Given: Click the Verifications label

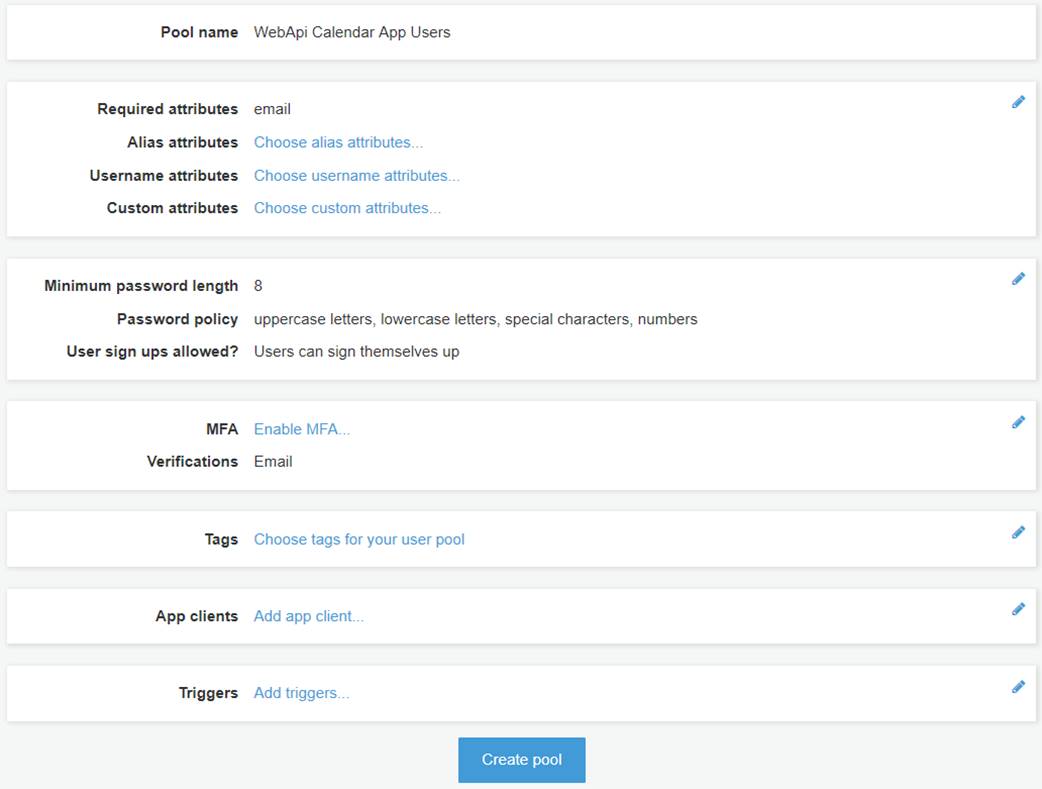Looking at the screenshot, I should tap(192, 461).
